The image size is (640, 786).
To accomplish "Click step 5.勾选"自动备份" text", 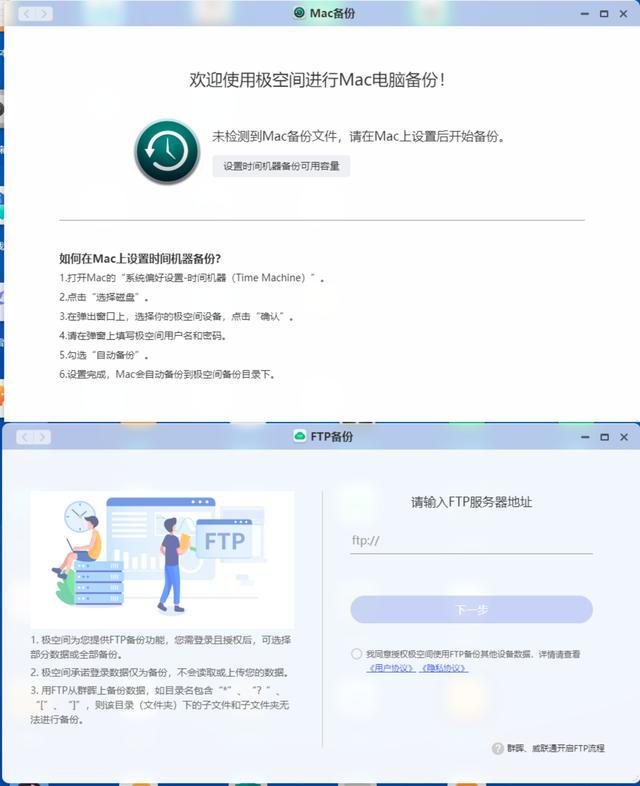I will pos(104,355).
